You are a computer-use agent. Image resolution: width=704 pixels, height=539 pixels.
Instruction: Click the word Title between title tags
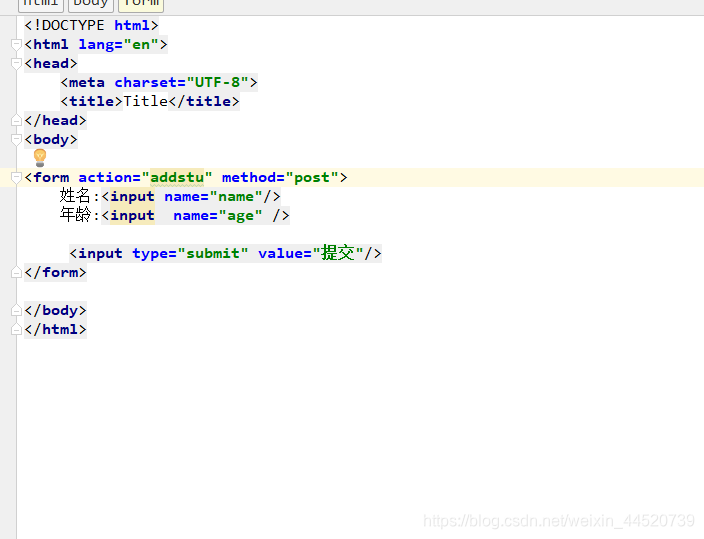145,101
